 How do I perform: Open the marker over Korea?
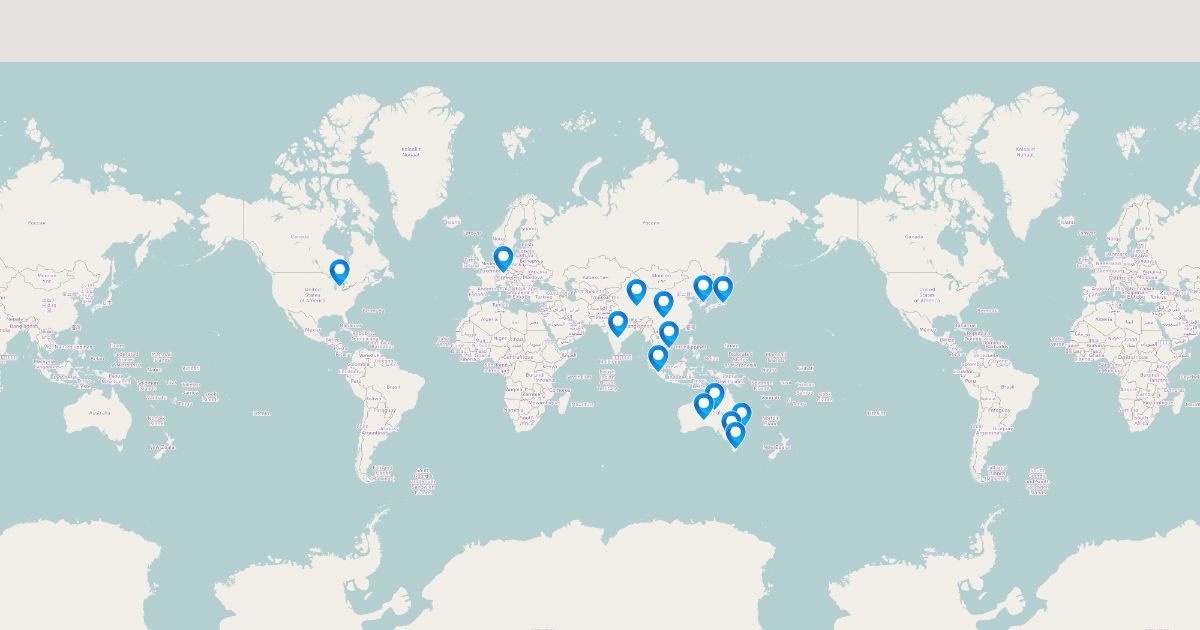click(703, 288)
